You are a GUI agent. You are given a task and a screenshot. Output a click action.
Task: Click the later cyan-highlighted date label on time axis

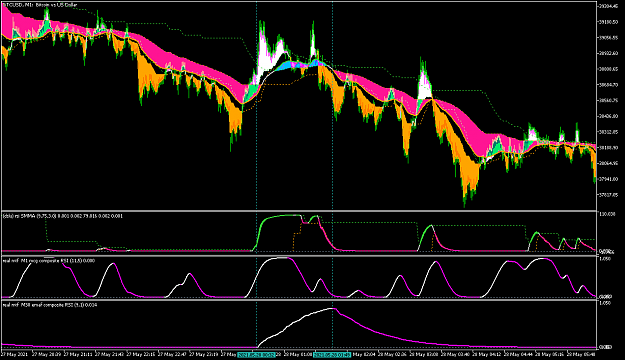(x=332, y=354)
